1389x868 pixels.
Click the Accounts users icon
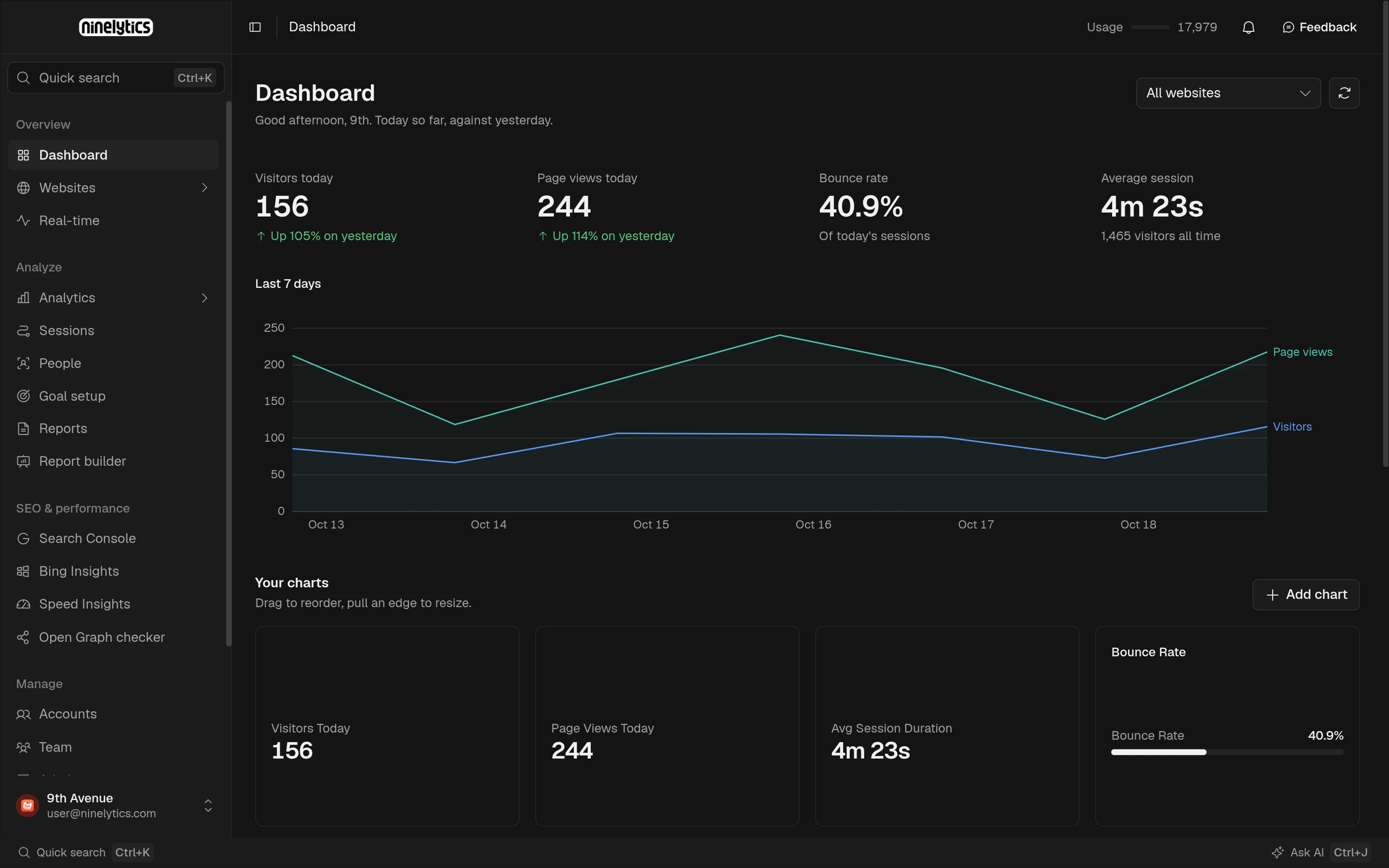pos(24,714)
